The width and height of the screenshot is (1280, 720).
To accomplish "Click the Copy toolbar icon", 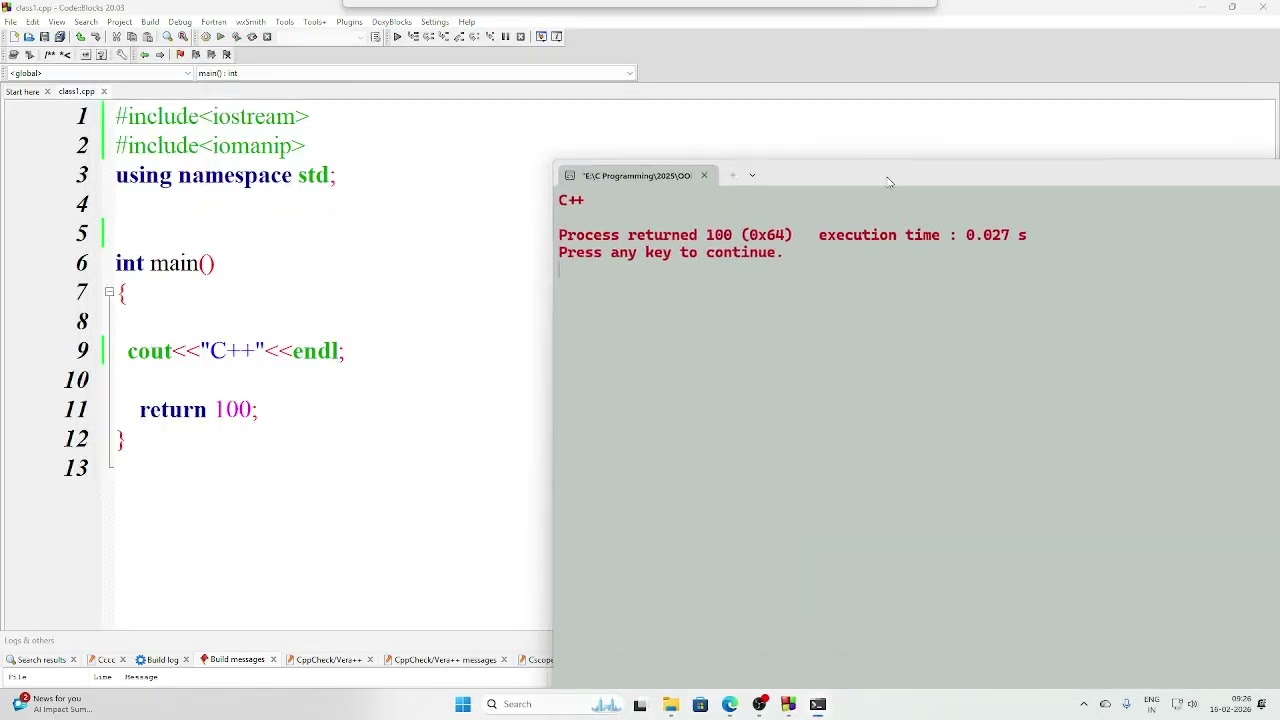I will [132, 37].
